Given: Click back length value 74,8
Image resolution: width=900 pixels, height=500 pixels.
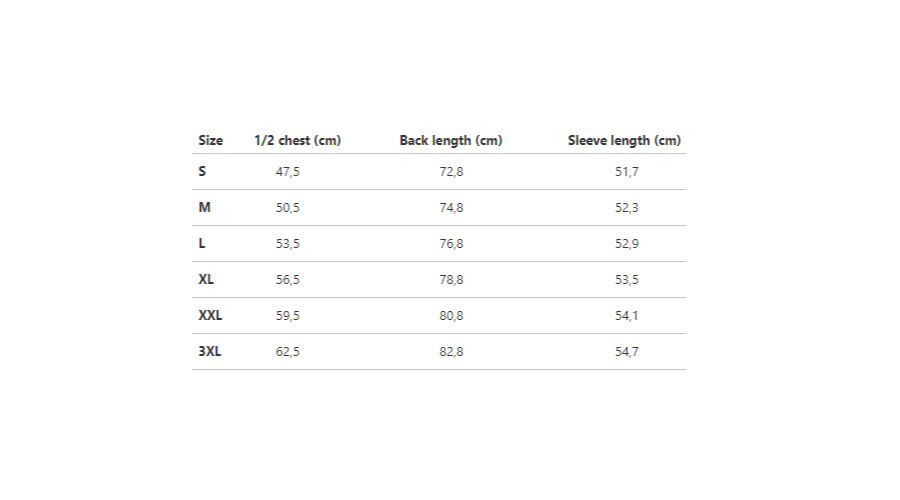Looking at the screenshot, I should coord(452,208).
